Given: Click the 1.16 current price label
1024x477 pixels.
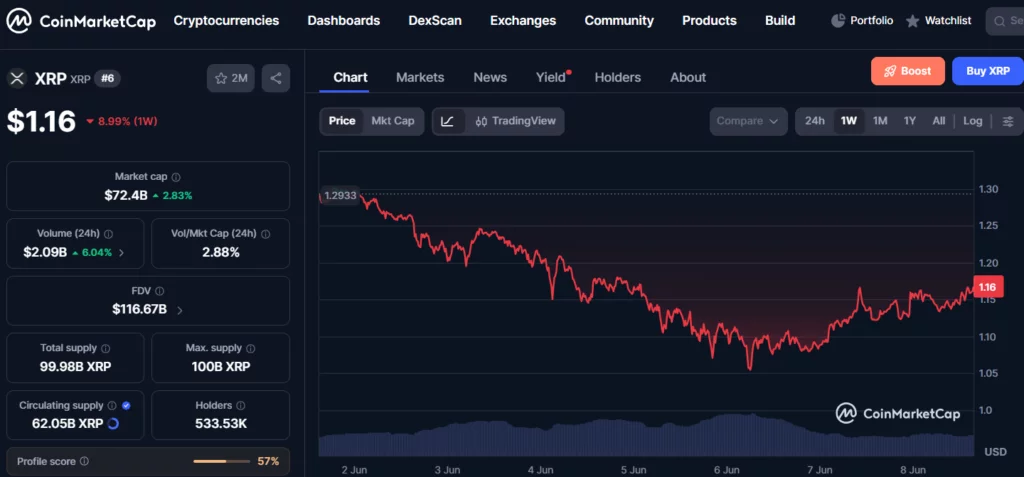Looking at the screenshot, I should [988, 287].
